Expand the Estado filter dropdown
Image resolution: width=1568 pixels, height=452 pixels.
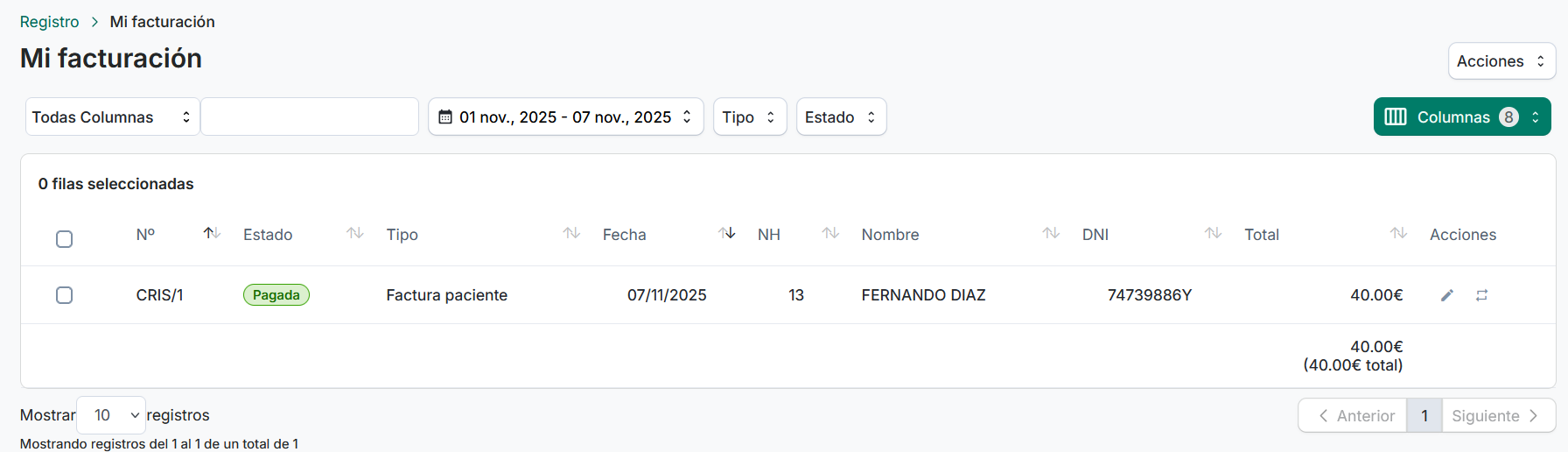[841, 117]
